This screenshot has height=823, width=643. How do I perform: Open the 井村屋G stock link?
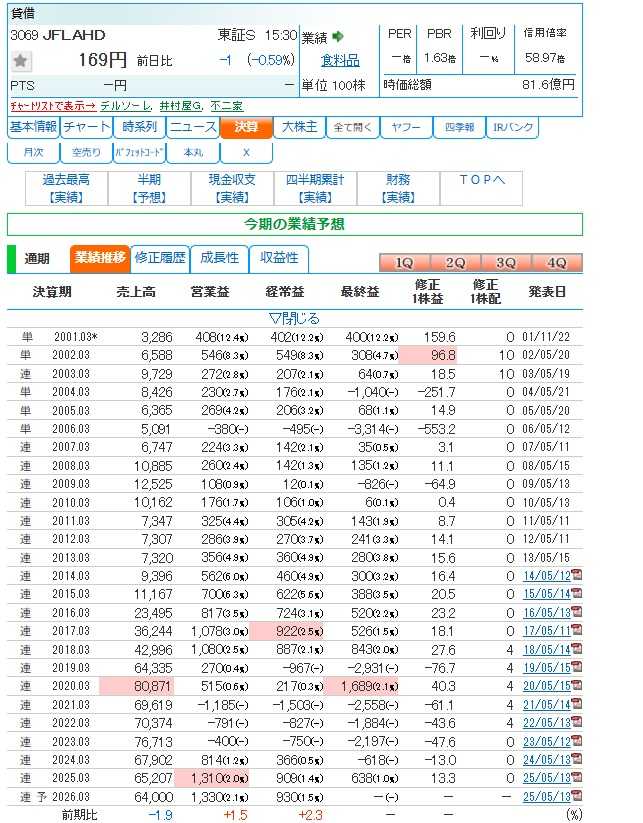tap(180, 106)
